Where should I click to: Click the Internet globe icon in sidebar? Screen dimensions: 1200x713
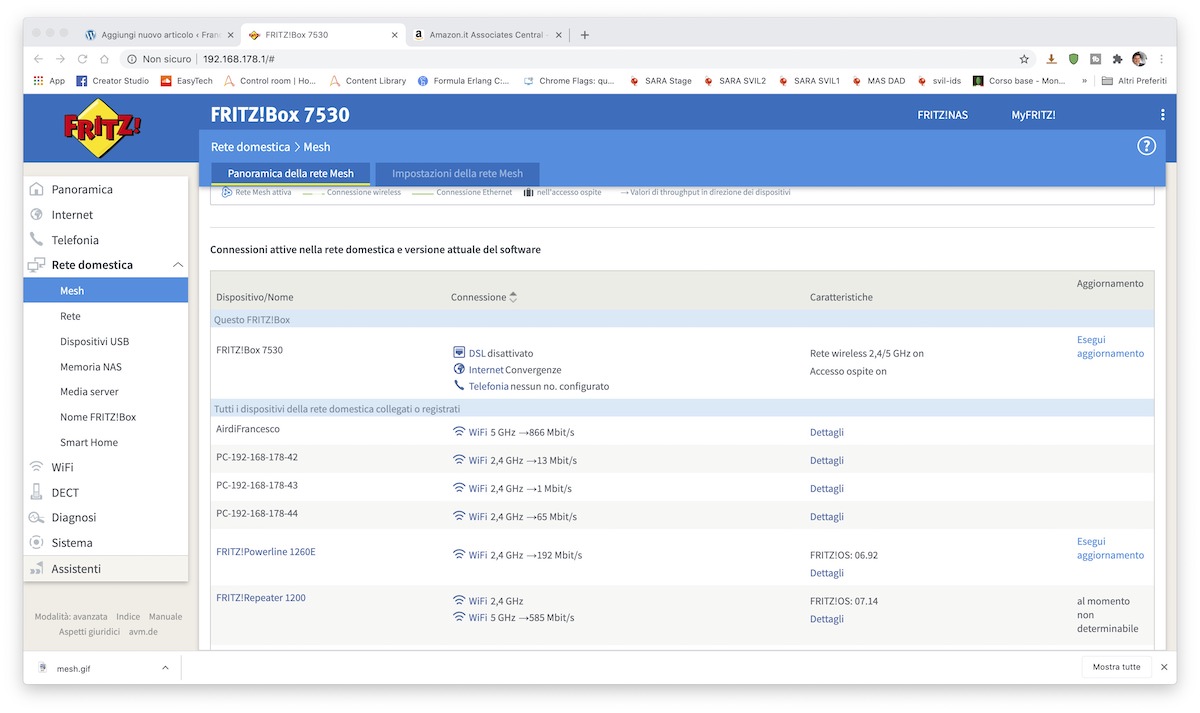(x=37, y=214)
